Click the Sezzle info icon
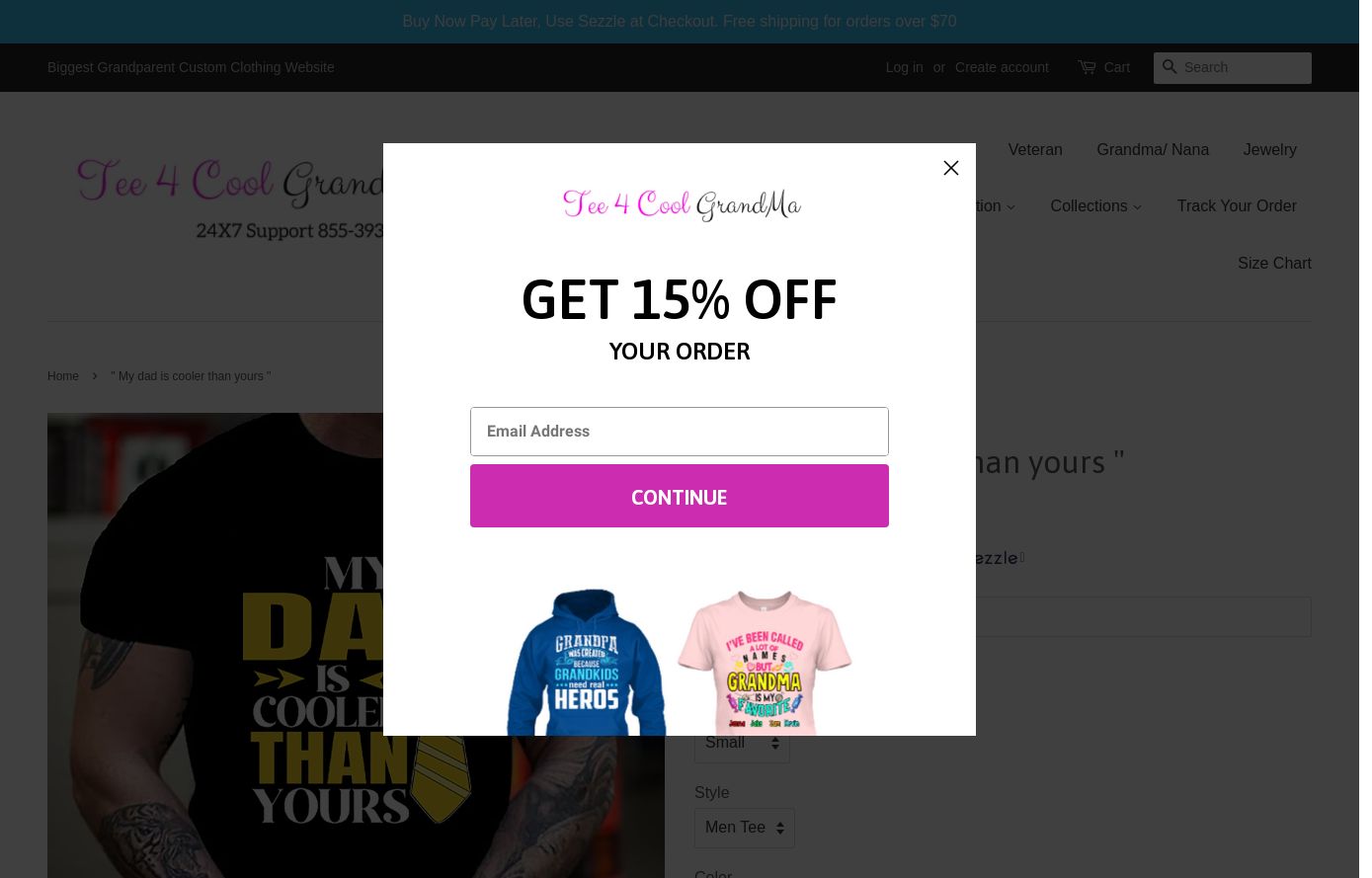The width and height of the screenshot is (1372, 878). tap(1022, 558)
